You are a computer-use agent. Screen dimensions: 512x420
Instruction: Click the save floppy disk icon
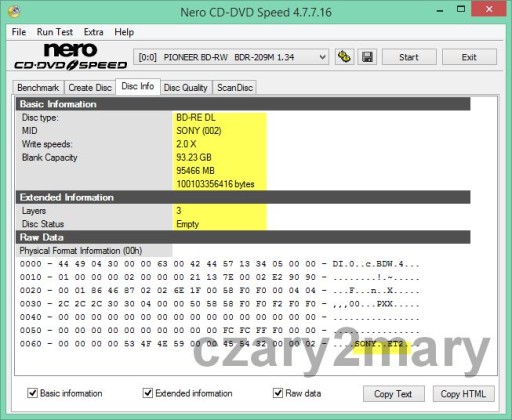click(367, 57)
